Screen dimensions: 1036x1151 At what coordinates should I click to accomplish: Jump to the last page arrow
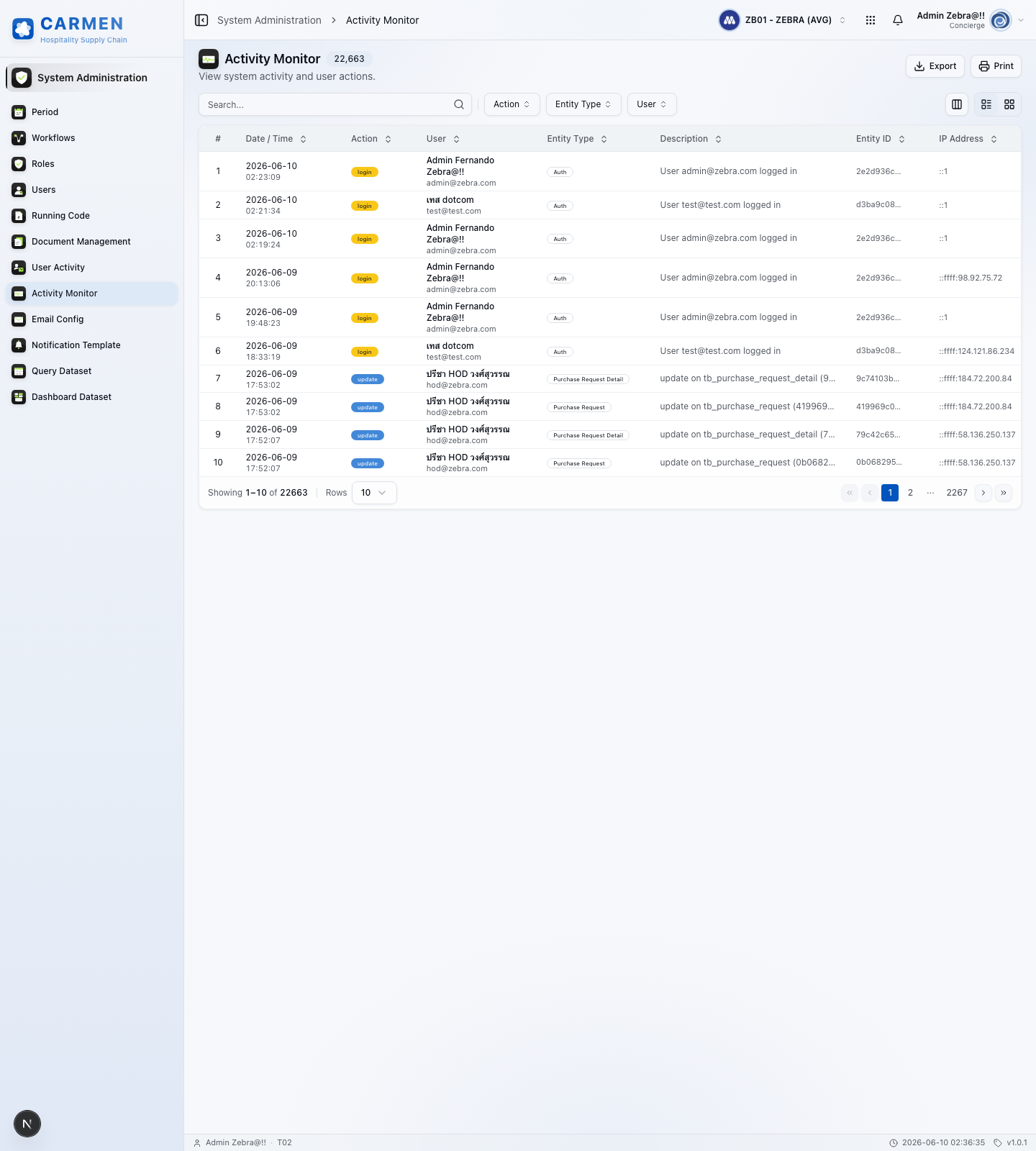click(x=1004, y=493)
